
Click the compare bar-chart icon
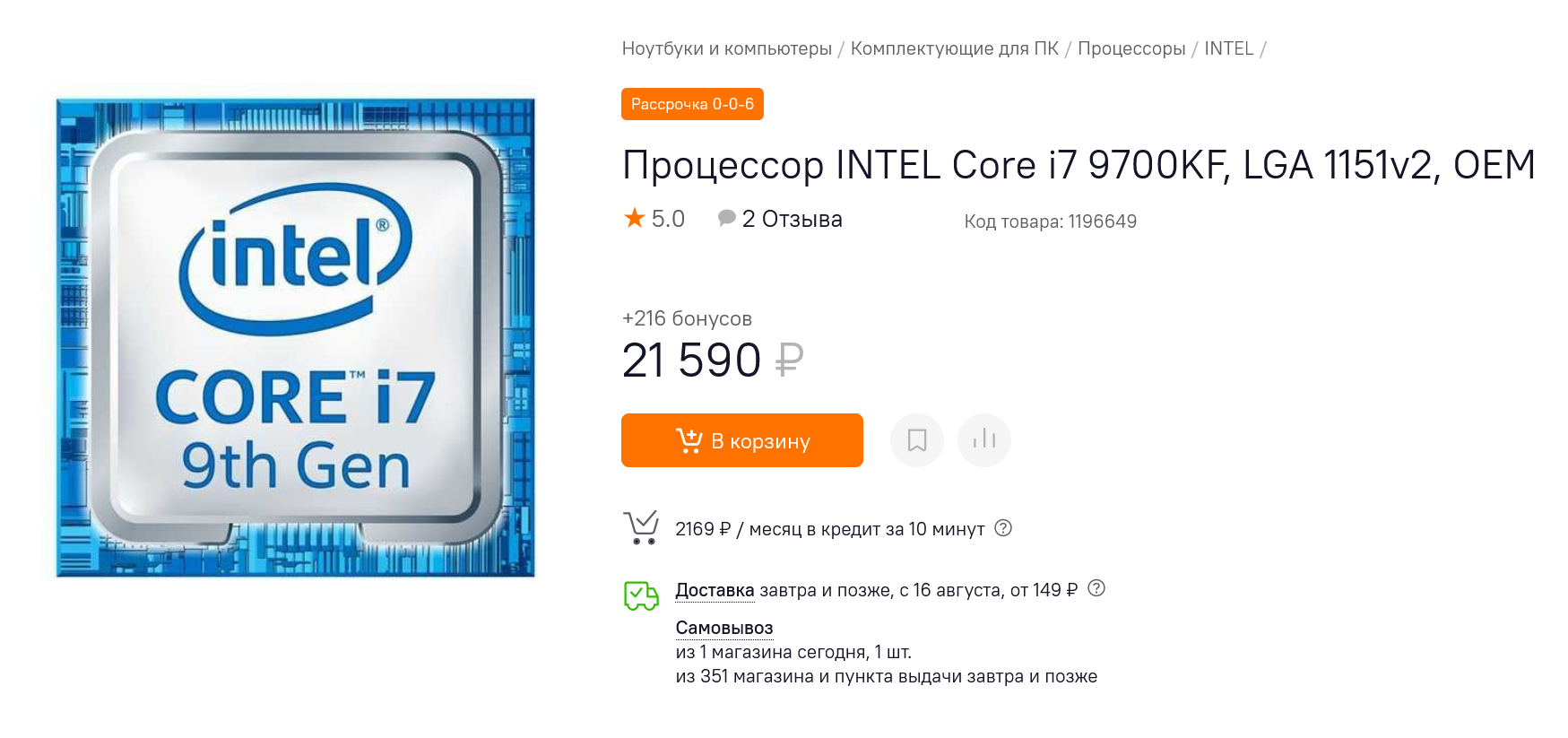[x=983, y=440]
